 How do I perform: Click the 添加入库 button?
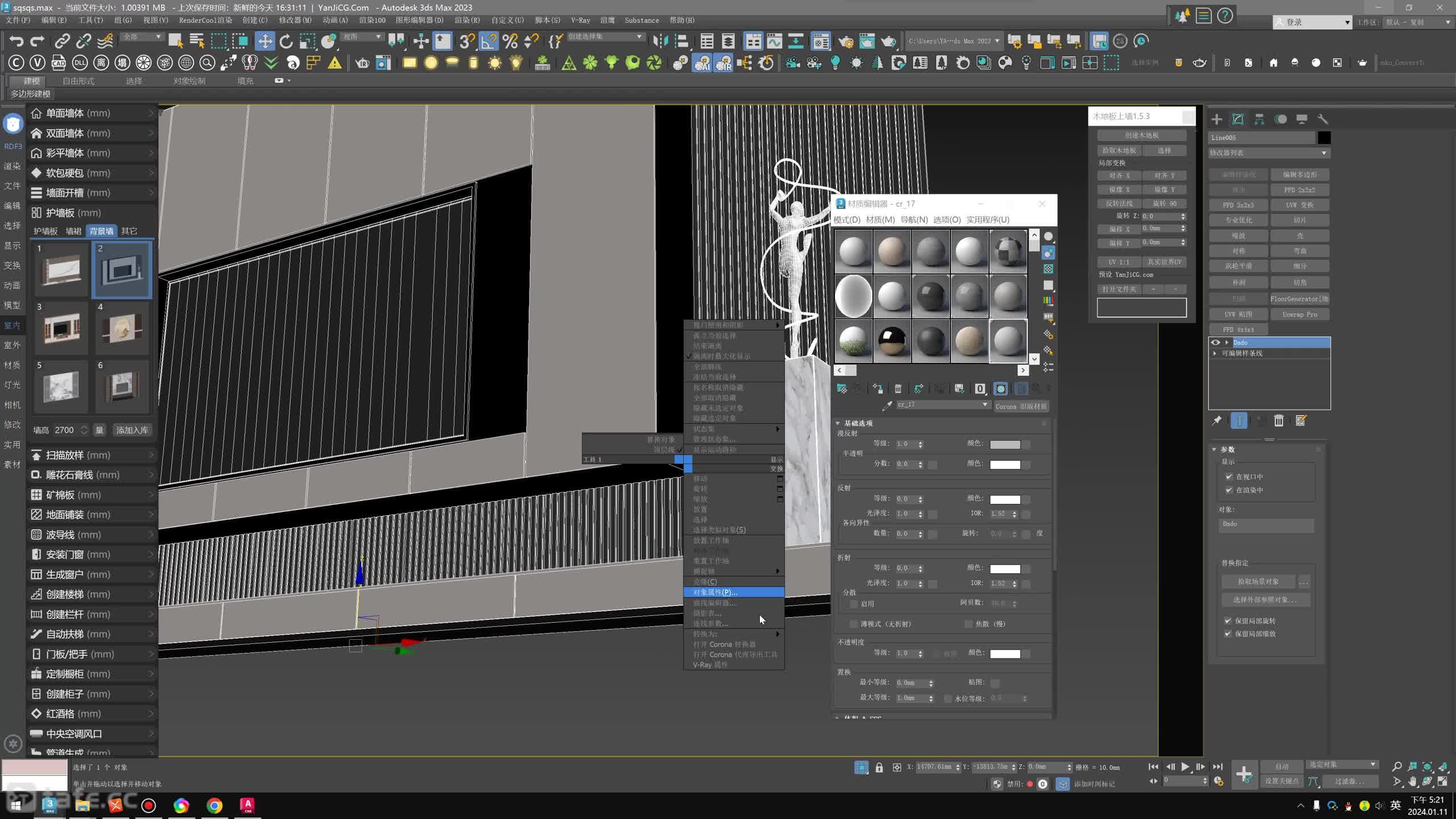tap(132, 430)
